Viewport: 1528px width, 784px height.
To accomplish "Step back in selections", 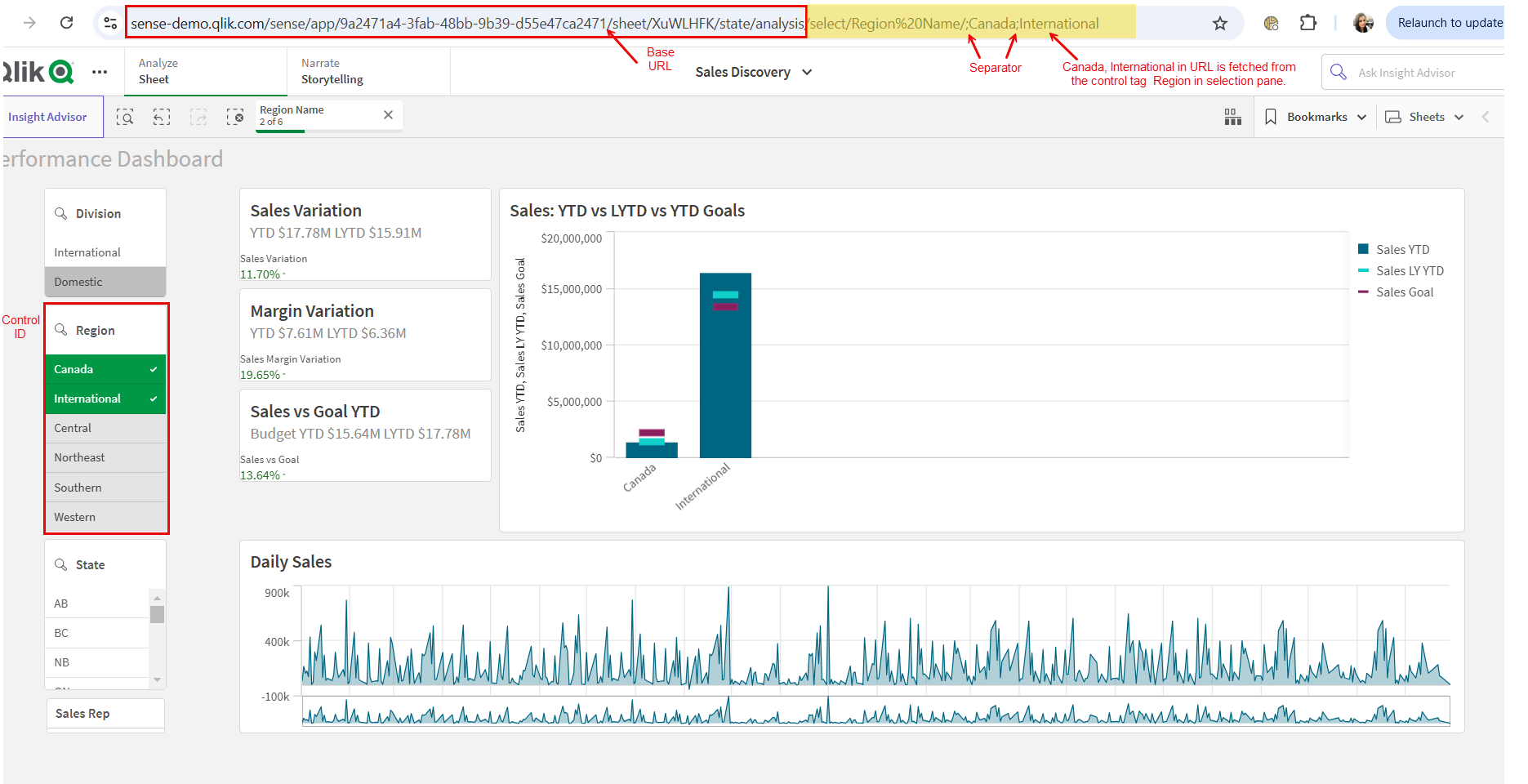I will pyautogui.click(x=162, y=117).
